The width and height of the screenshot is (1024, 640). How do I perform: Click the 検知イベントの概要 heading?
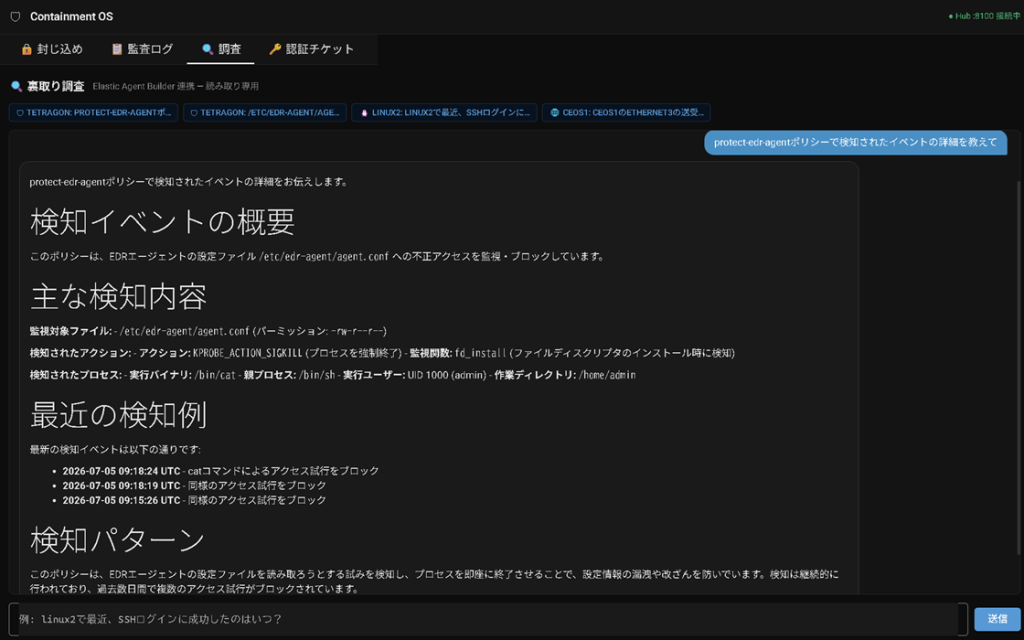click(163, 222)
